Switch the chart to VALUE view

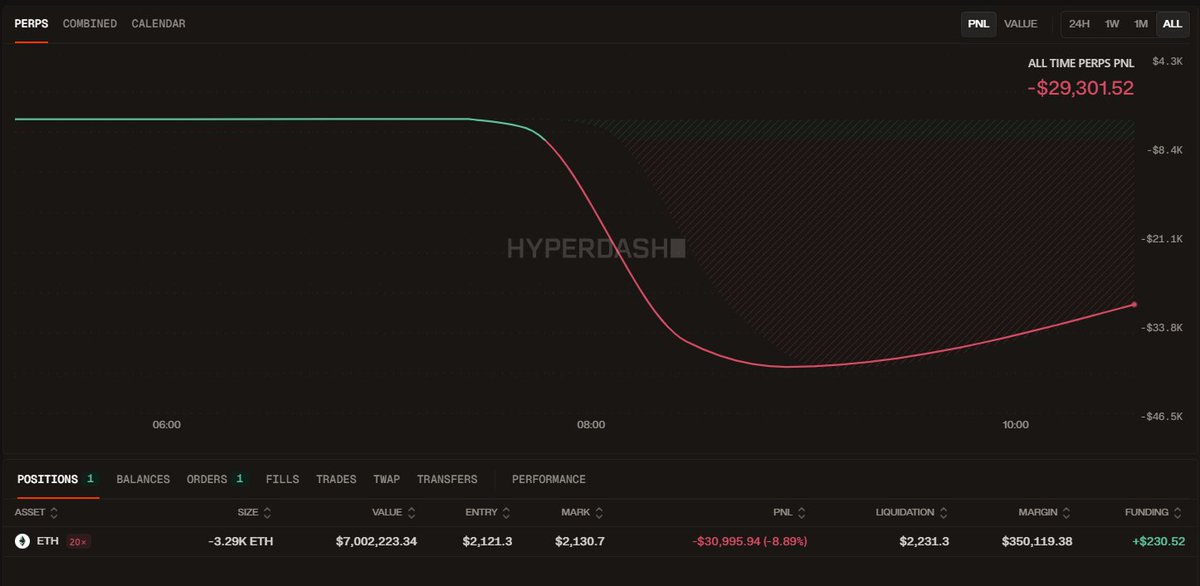coord(1021,23)
